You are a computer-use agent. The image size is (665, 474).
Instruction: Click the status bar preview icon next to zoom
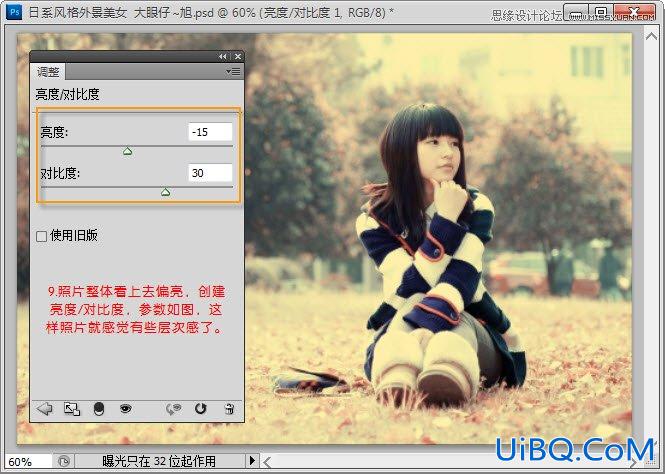point(64,461)
